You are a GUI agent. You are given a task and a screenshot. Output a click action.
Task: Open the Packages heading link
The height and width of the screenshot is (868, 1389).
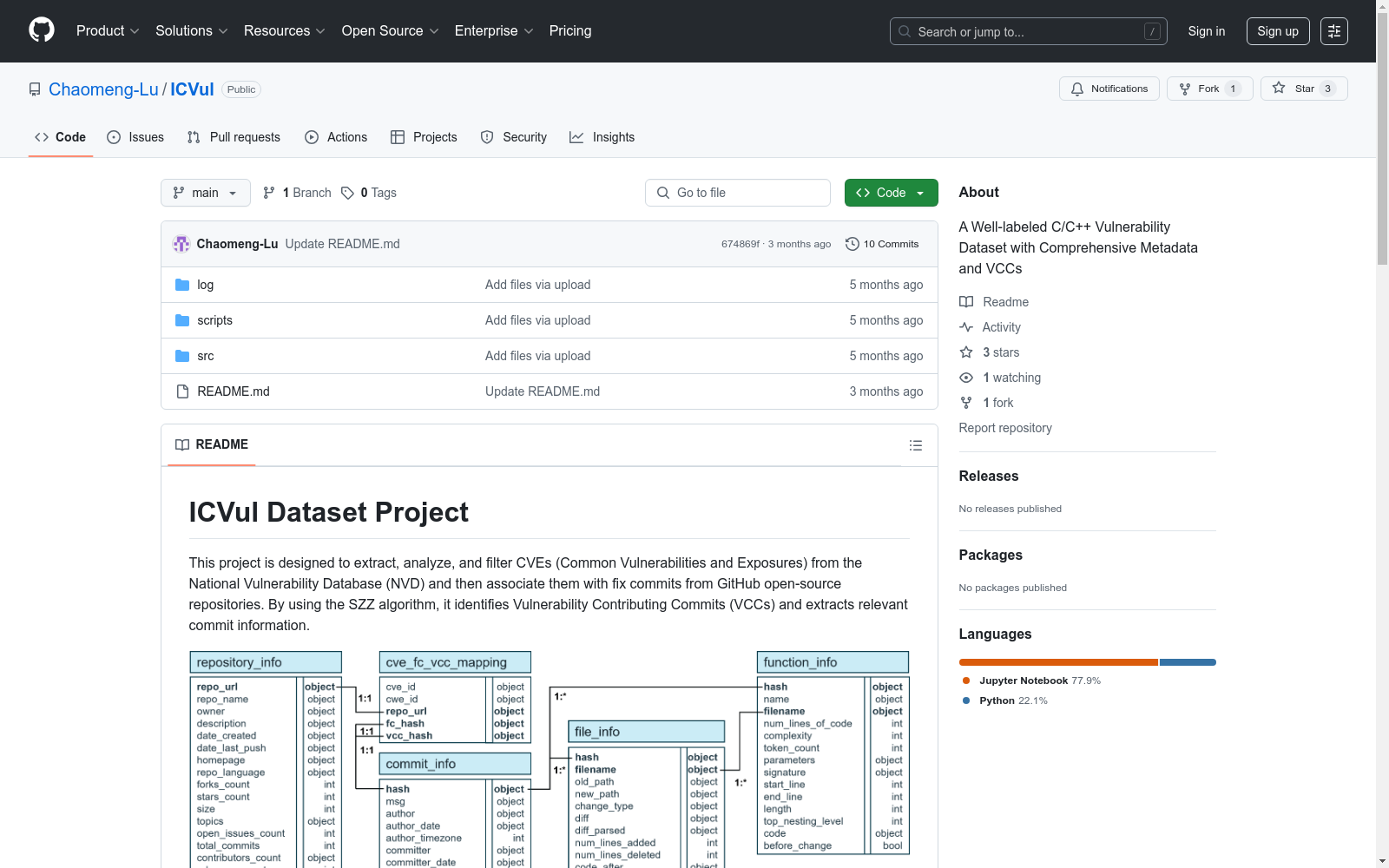991,555
